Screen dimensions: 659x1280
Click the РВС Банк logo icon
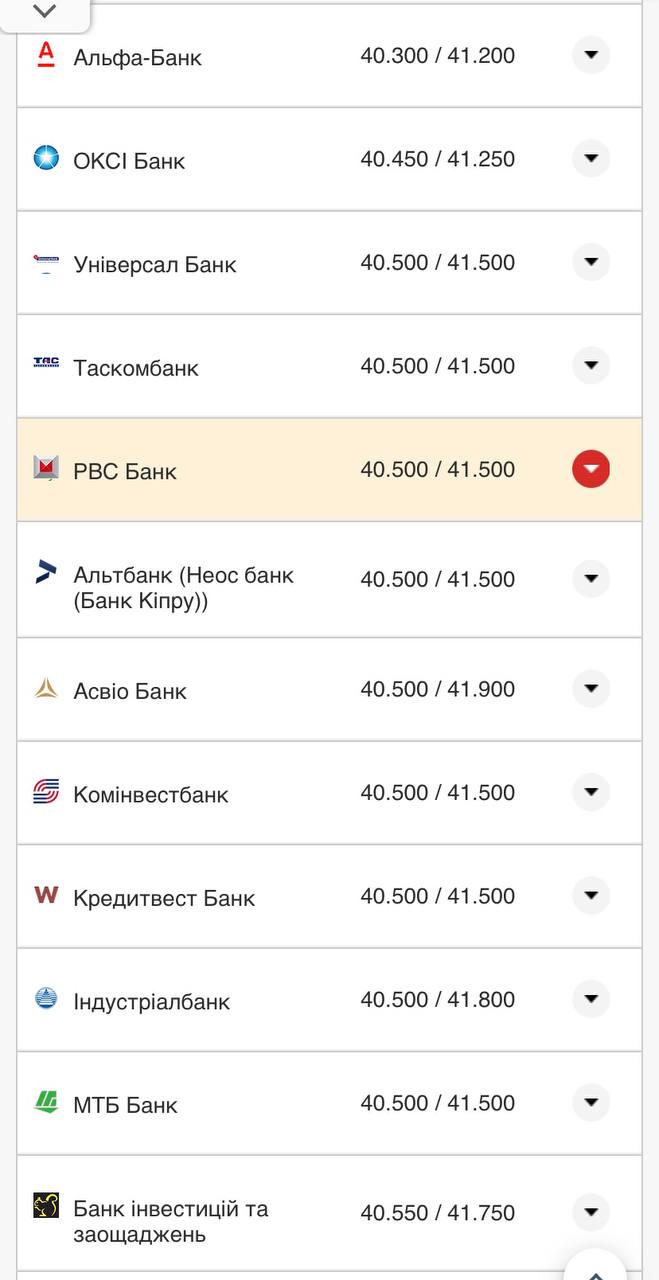(44, 467)
